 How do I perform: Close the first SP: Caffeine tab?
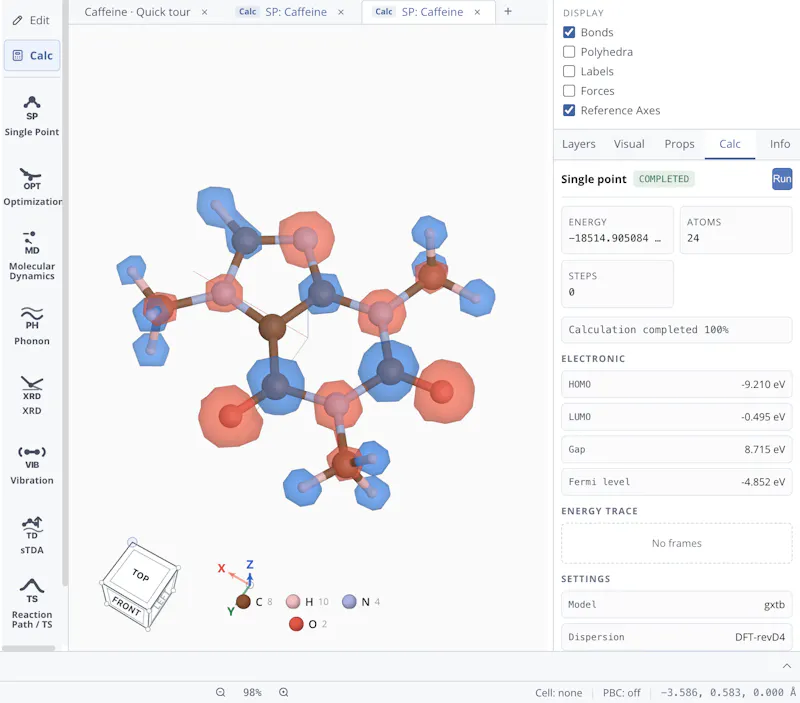[x=341, y=12]
